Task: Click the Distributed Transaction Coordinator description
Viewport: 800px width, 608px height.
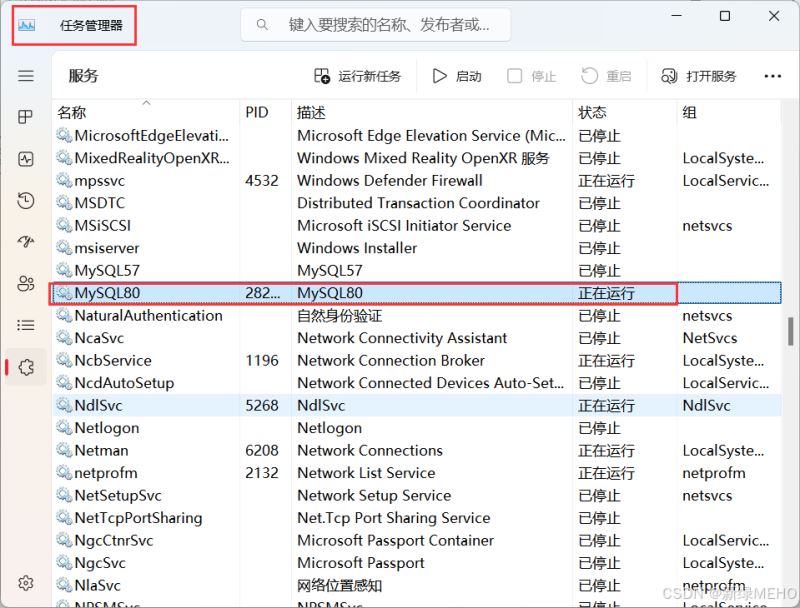Action: point(418,203)
